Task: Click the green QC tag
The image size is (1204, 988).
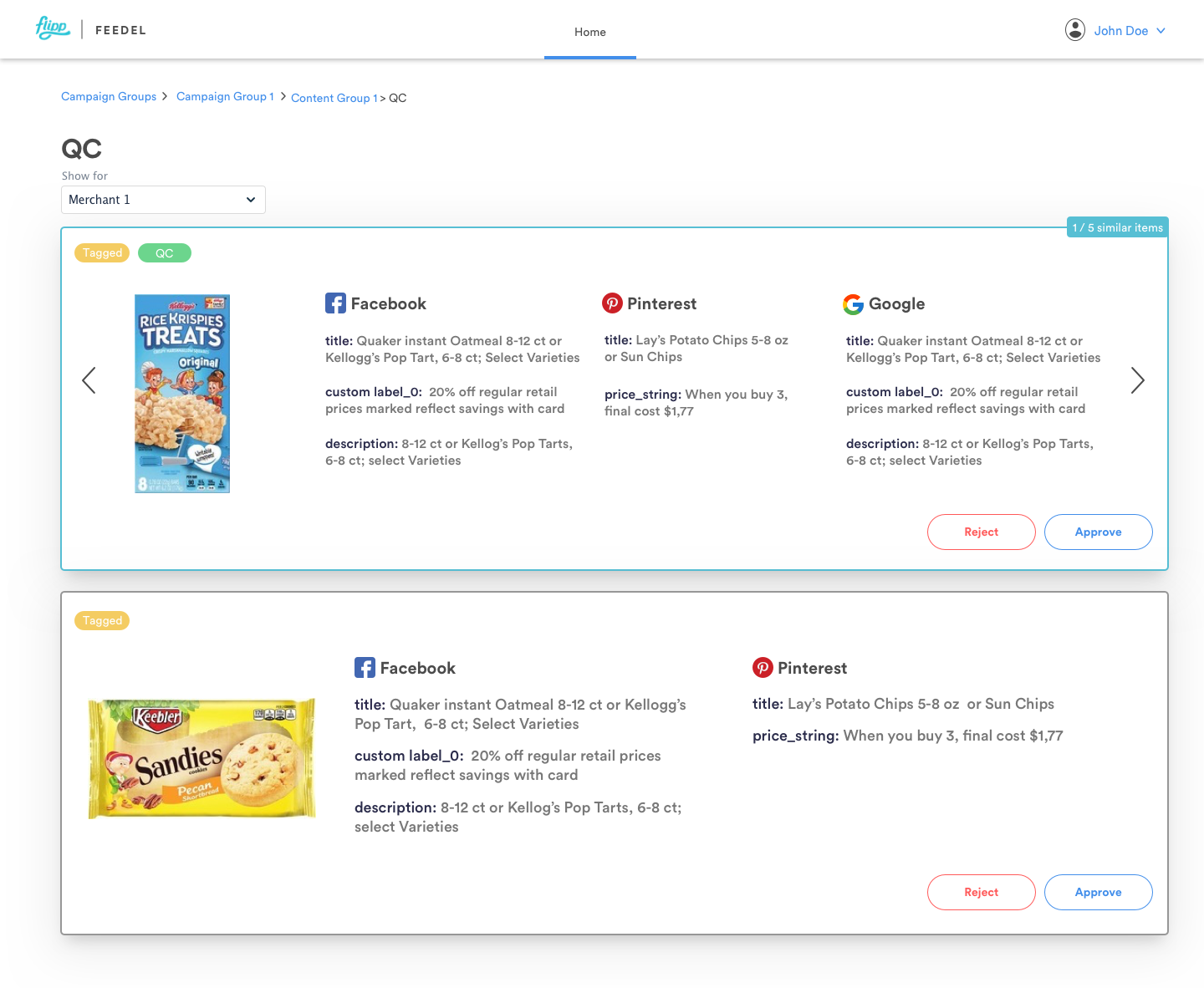Action: [x=165, y=253]
